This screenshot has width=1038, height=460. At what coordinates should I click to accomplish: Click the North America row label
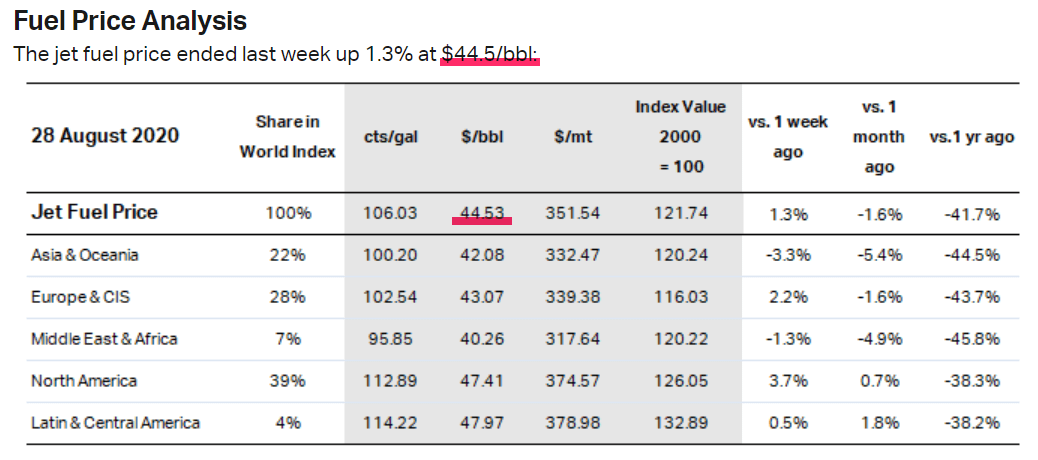[x=84, y=381]
